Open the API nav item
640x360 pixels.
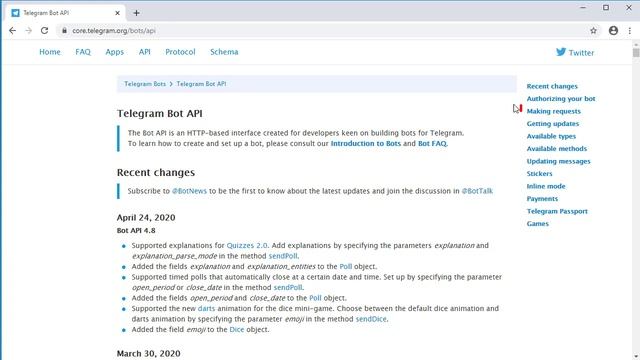(144, 52)
